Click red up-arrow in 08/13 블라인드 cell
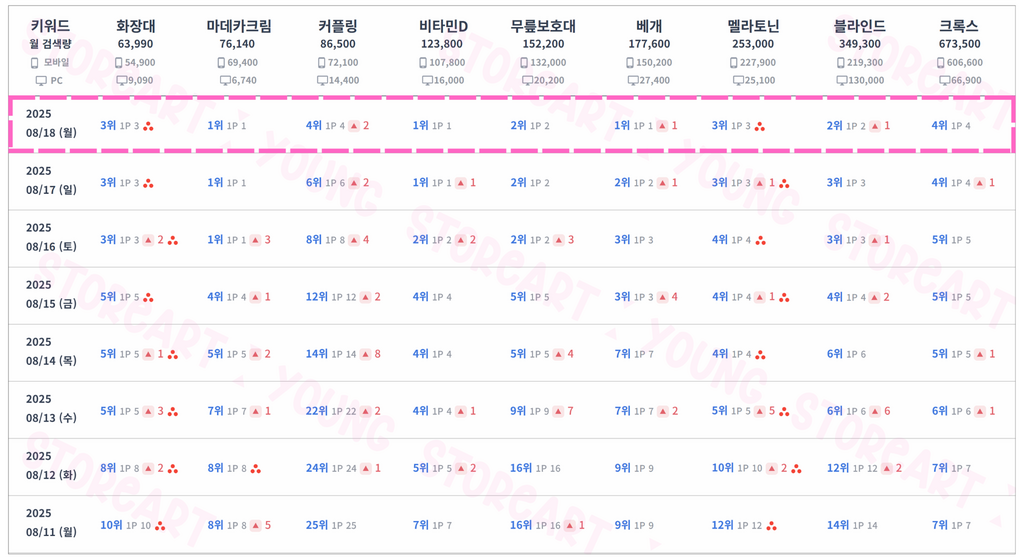 875,411
